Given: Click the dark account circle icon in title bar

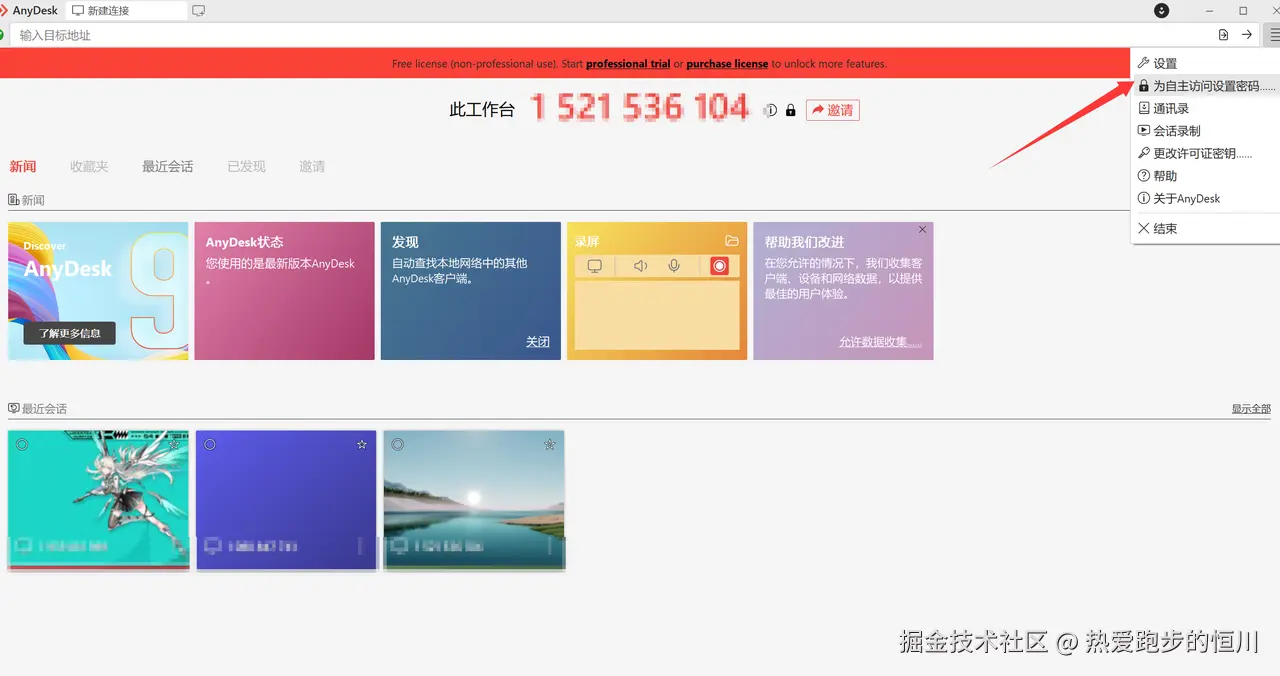Looking at the screenshot, I should [x=1161, y=11].
